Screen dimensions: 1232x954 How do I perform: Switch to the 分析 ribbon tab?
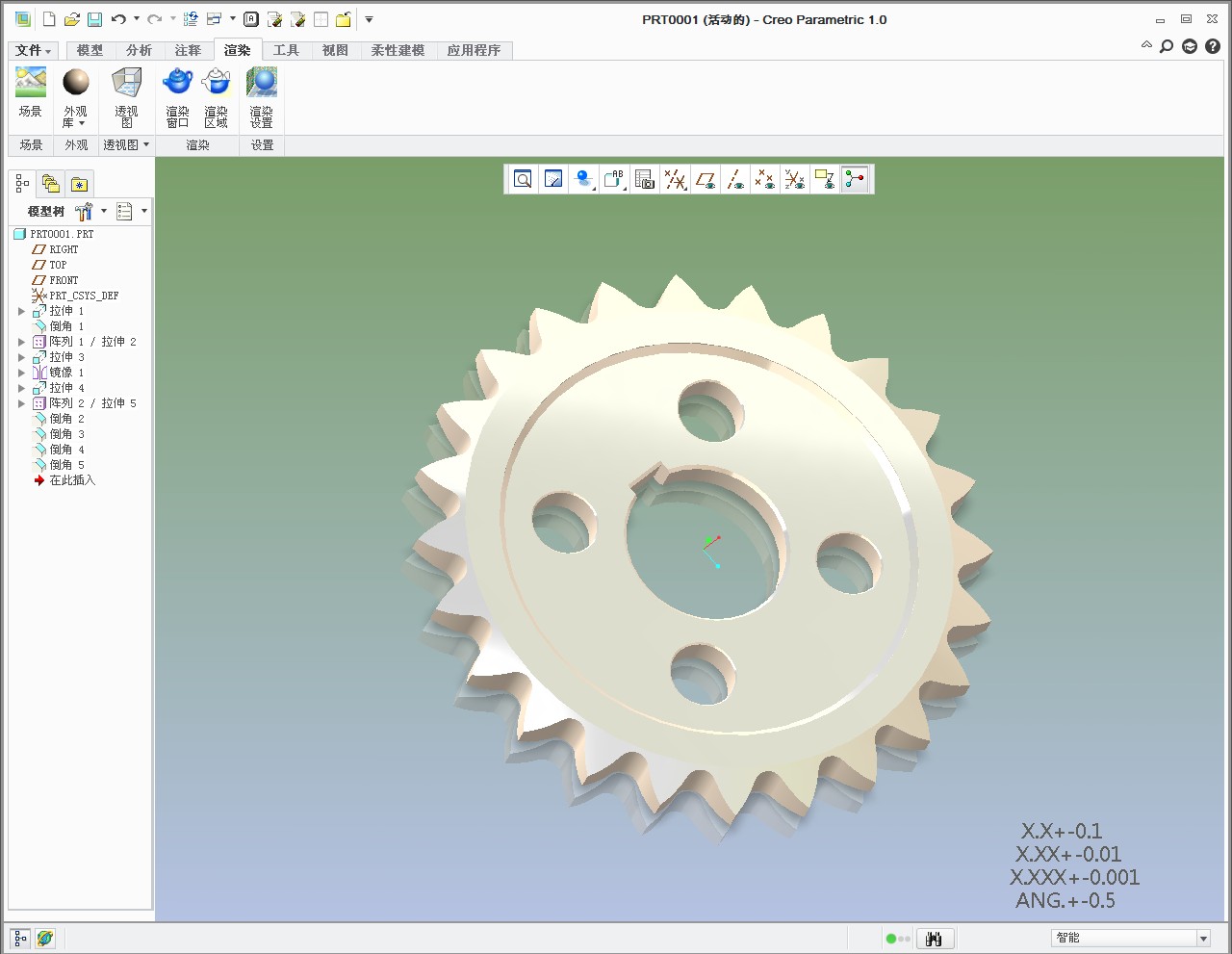coord(139,50)
